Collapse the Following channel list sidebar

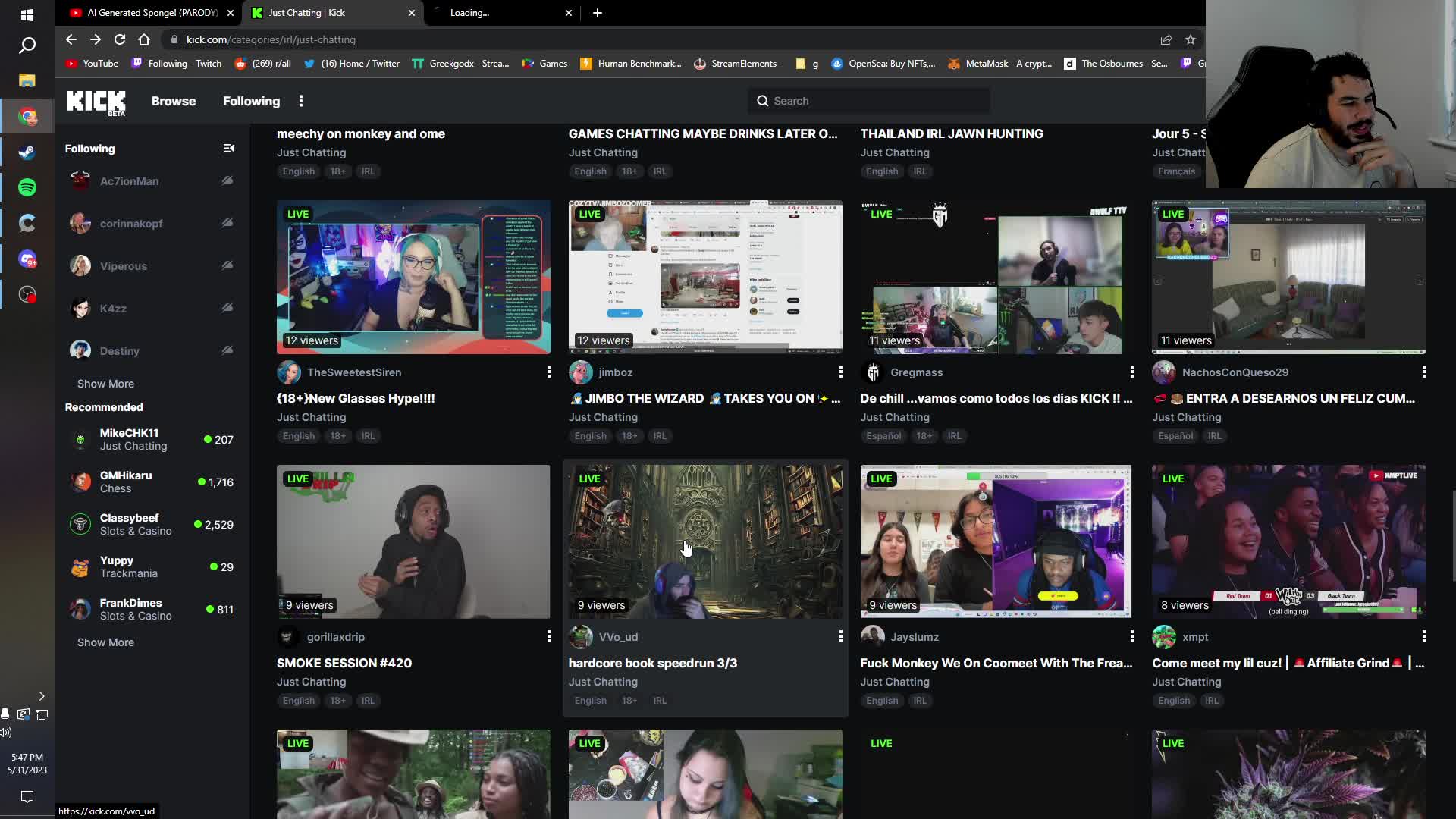coord(229,148)
